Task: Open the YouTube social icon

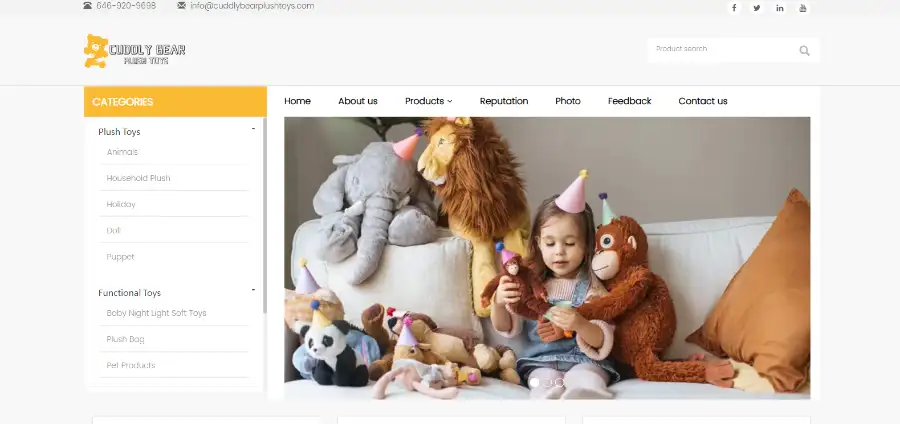Action: (x=802, y=8)
